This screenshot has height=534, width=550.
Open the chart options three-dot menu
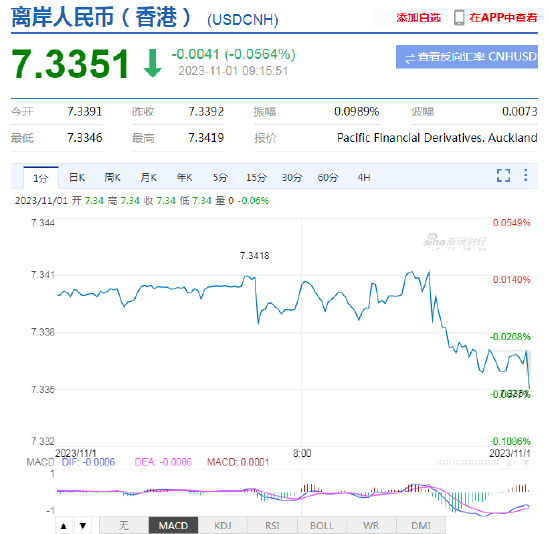click(525, 175)
